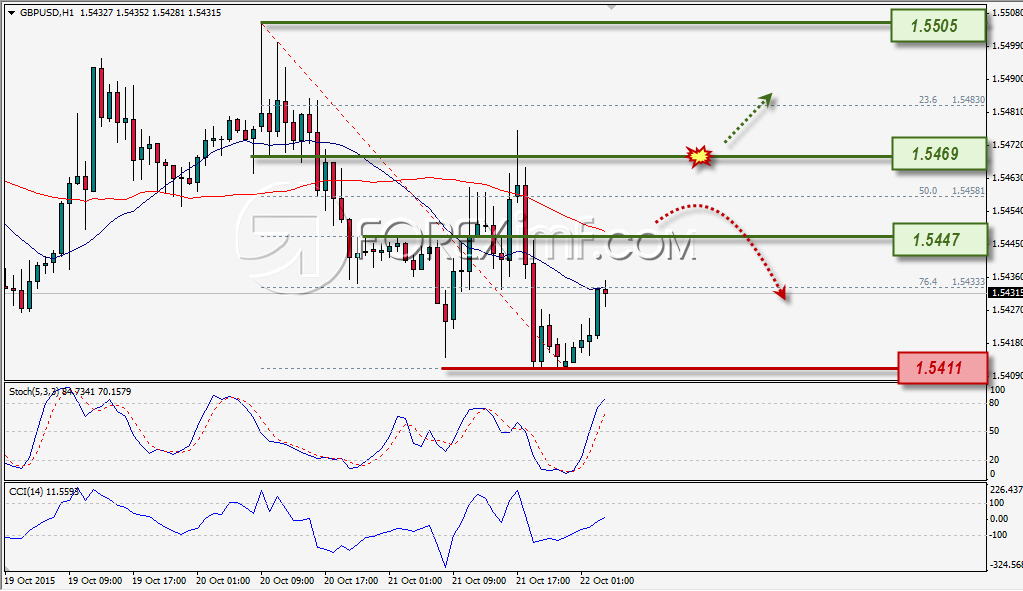
Task: Click price axis value 1.54900
Action: click(1007, 78)
